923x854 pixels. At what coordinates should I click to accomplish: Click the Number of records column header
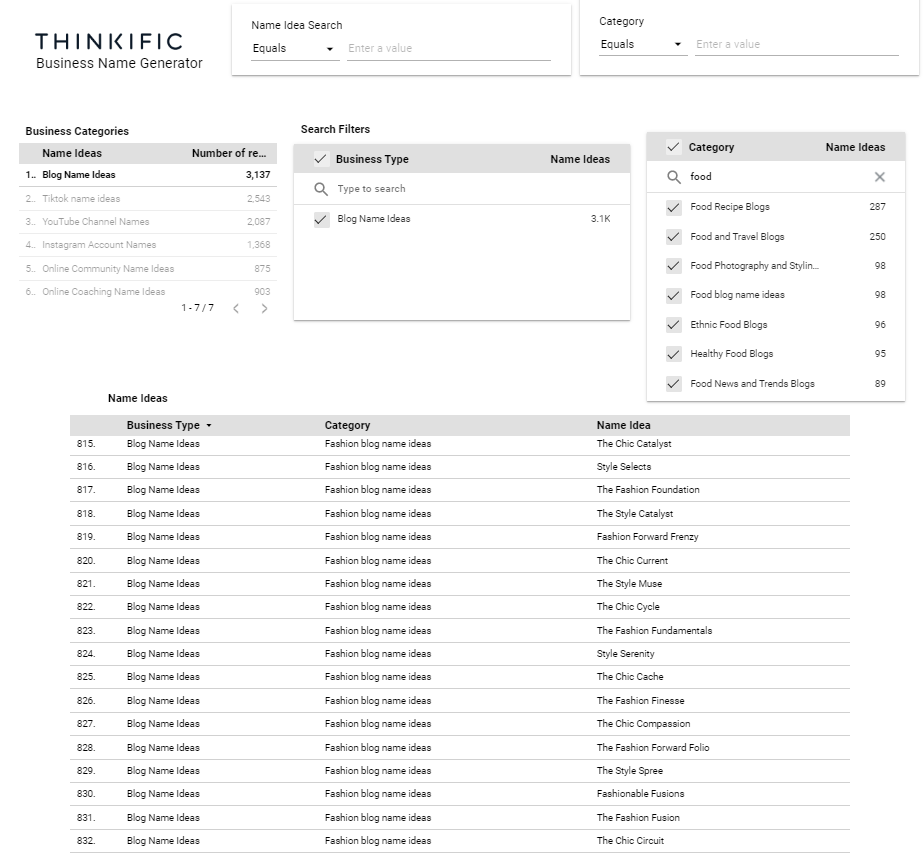coord(229,154)
